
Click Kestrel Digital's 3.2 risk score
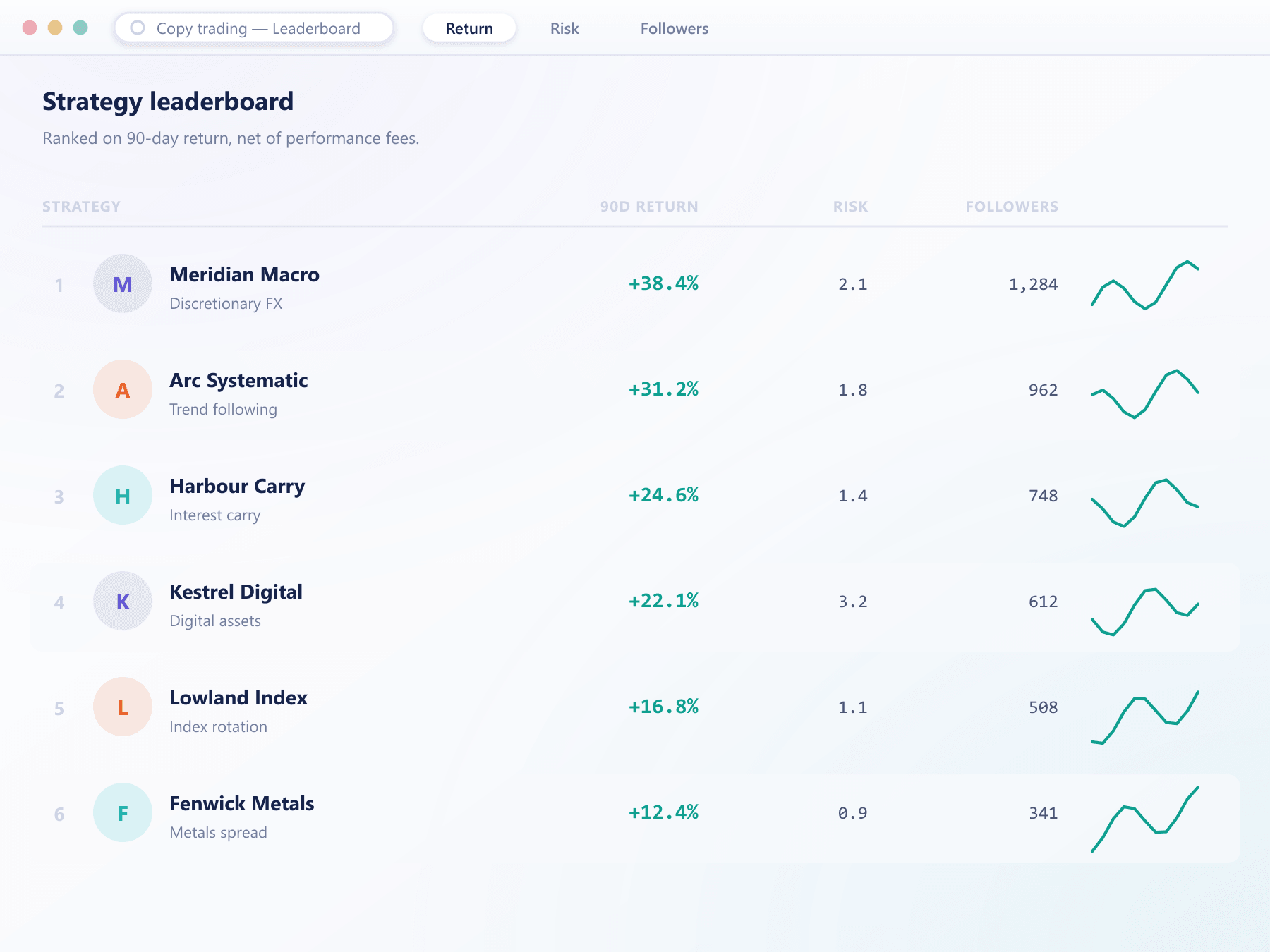pos(852,602)
